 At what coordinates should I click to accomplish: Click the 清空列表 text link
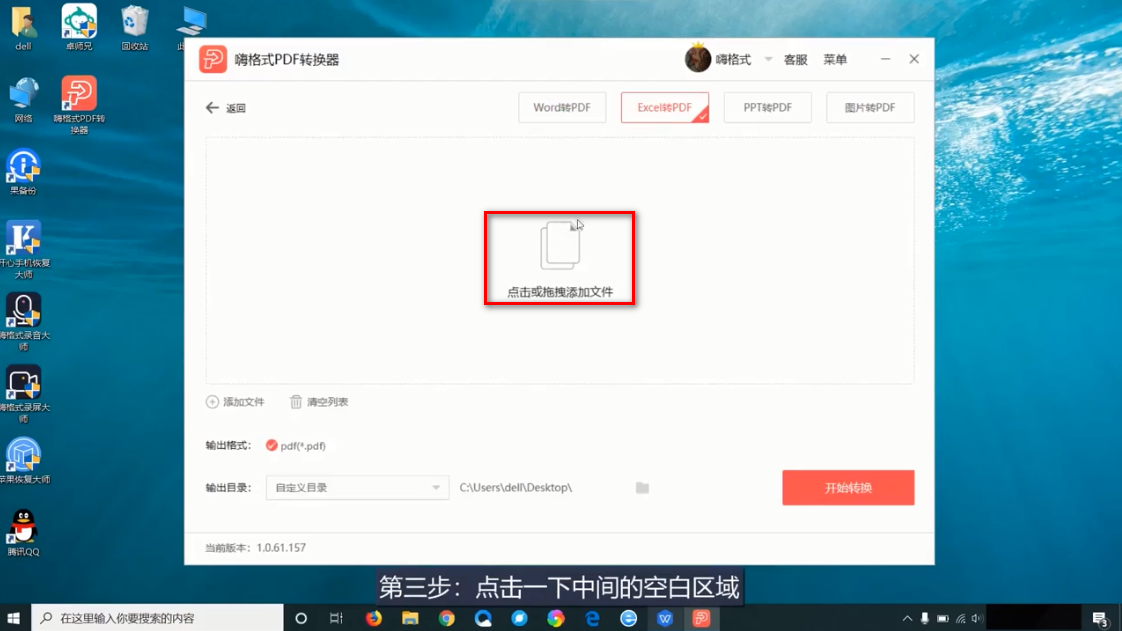327,402
